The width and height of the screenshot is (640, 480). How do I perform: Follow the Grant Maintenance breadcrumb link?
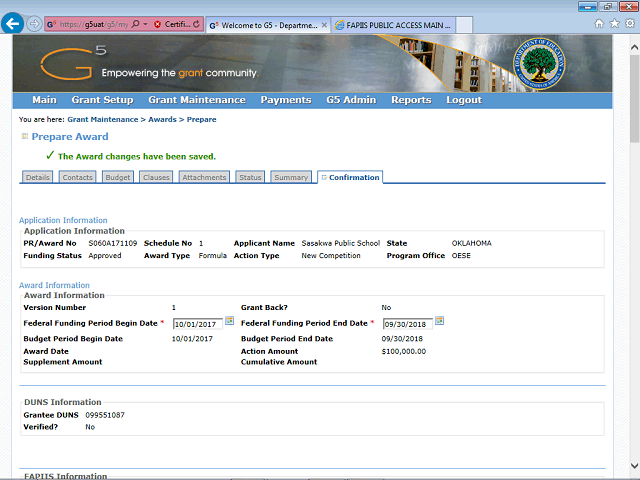[103, 120]
